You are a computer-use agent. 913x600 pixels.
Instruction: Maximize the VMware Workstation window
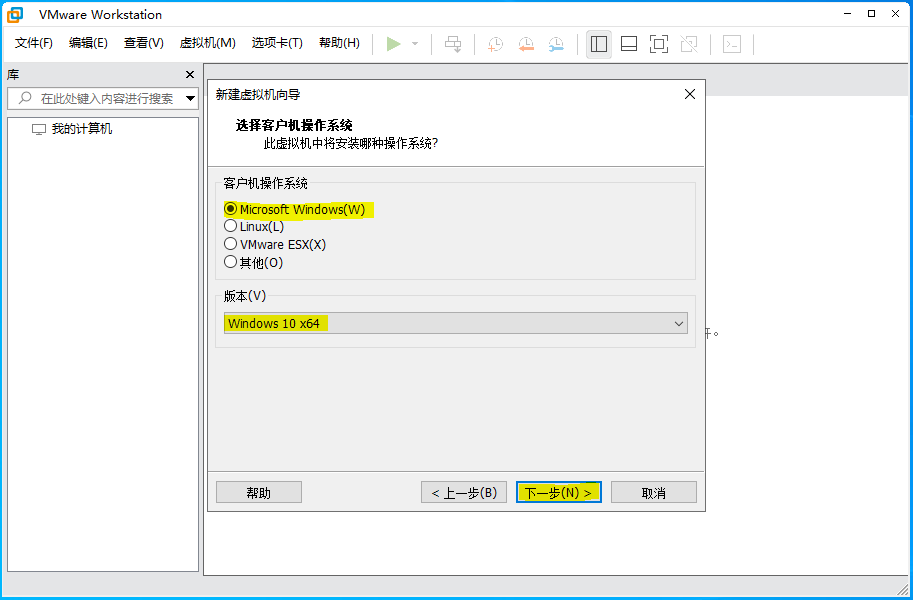[872, 14]
